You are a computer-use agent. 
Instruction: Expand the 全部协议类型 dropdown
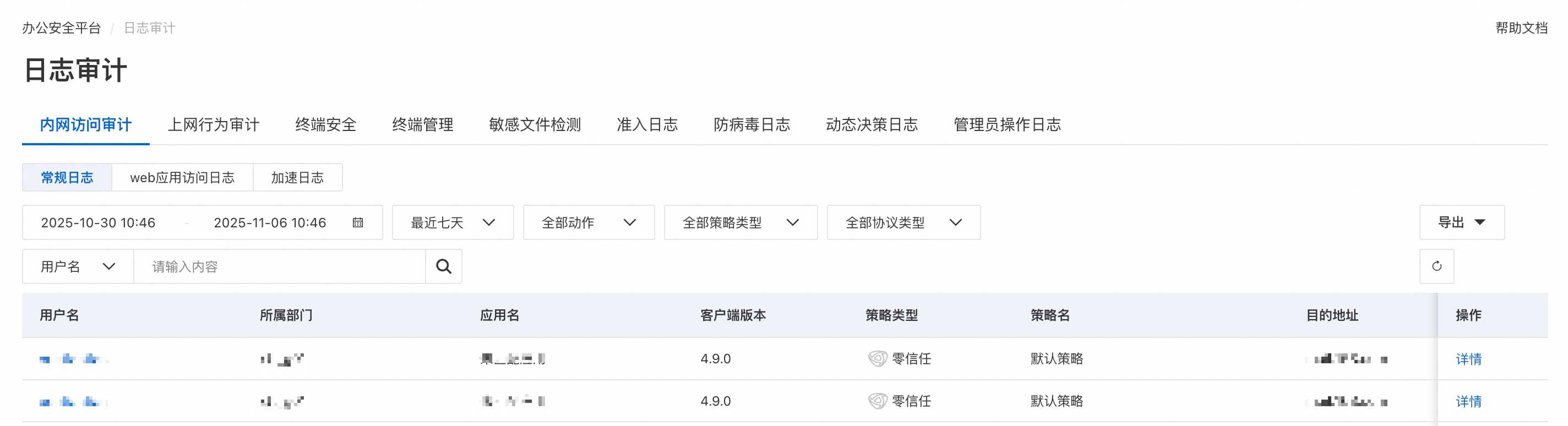click(x=903, y=223)
